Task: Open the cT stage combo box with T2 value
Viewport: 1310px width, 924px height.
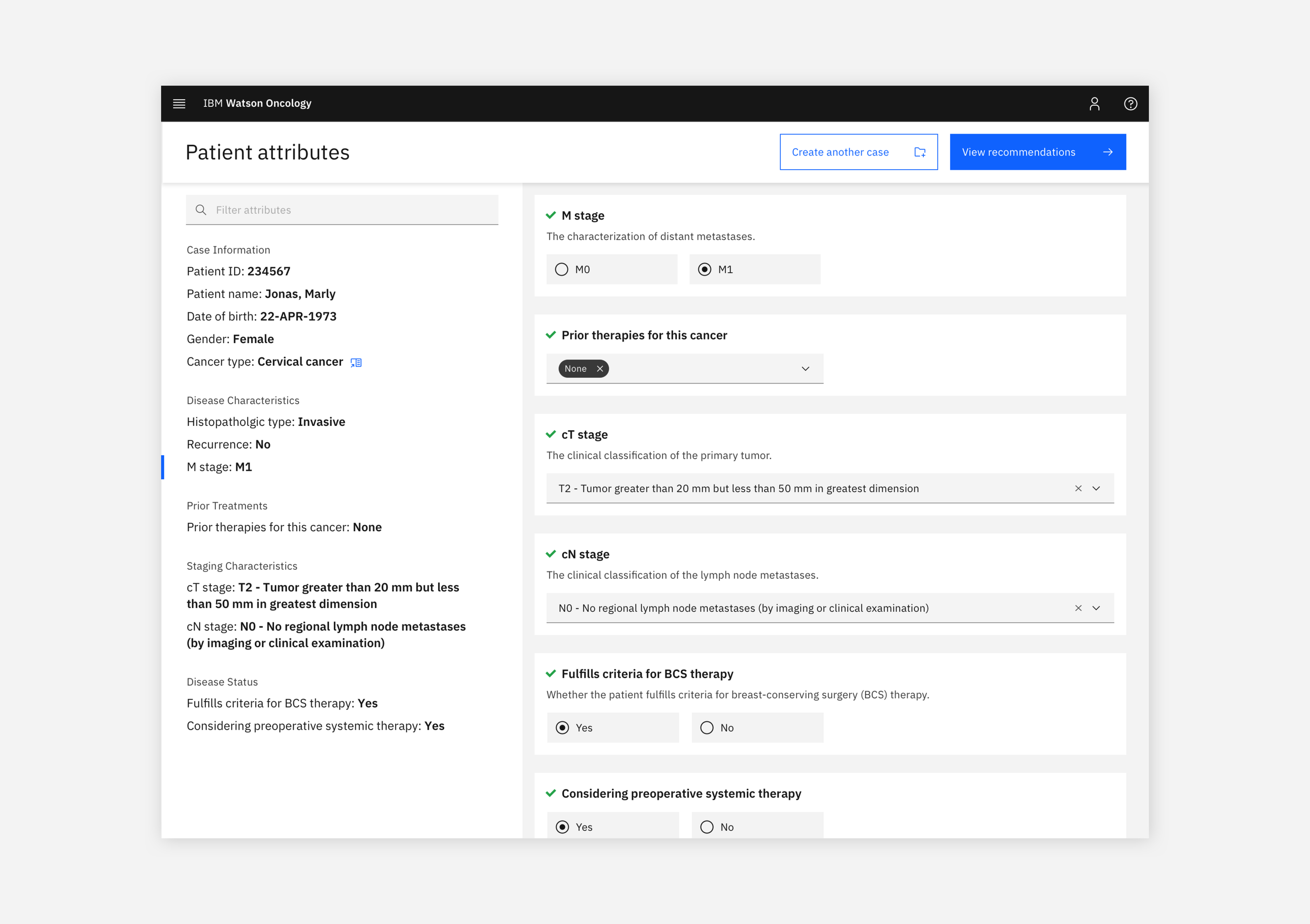Action: click(x=830, y=489)
